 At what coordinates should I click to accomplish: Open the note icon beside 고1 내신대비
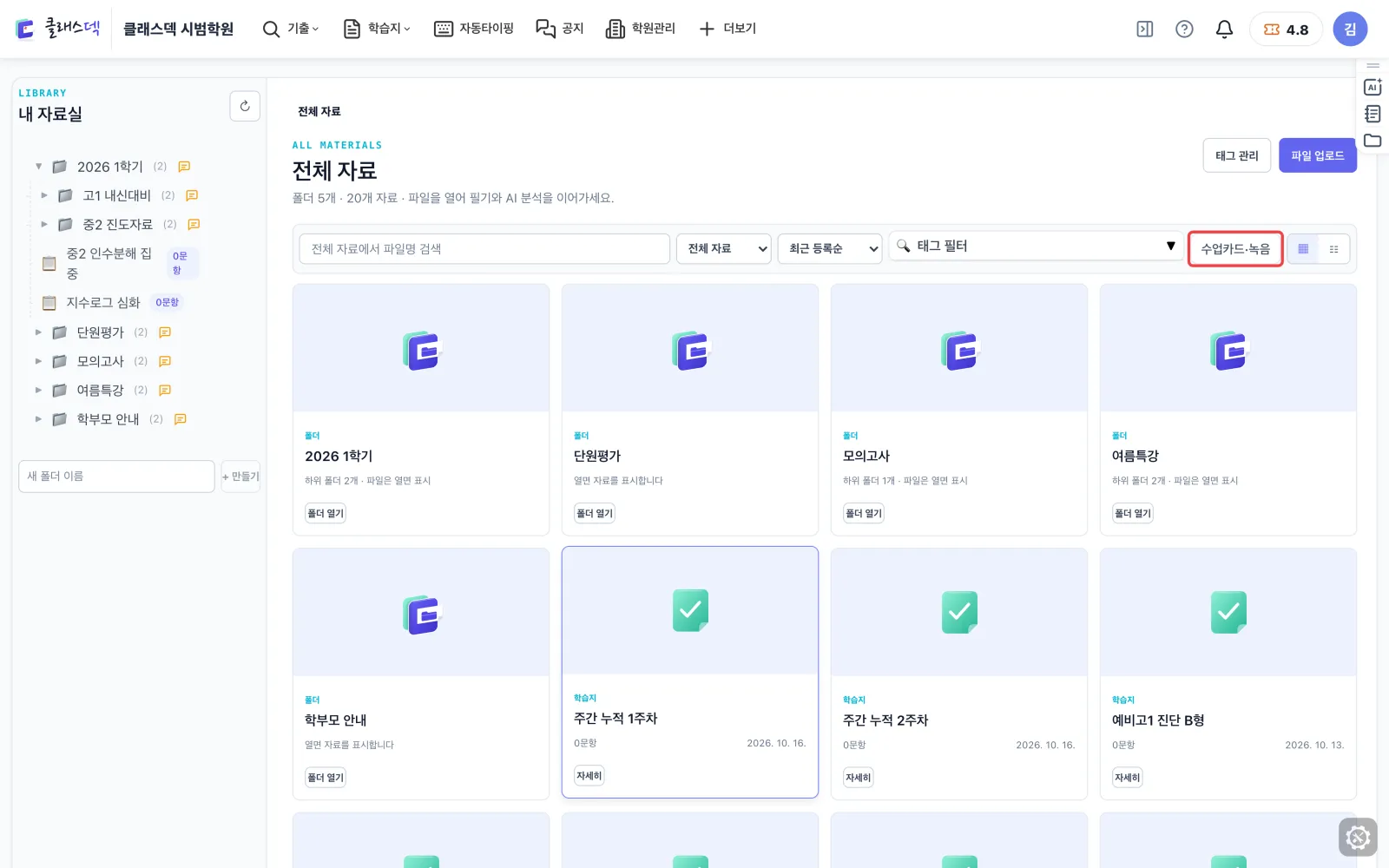point(192,196)
